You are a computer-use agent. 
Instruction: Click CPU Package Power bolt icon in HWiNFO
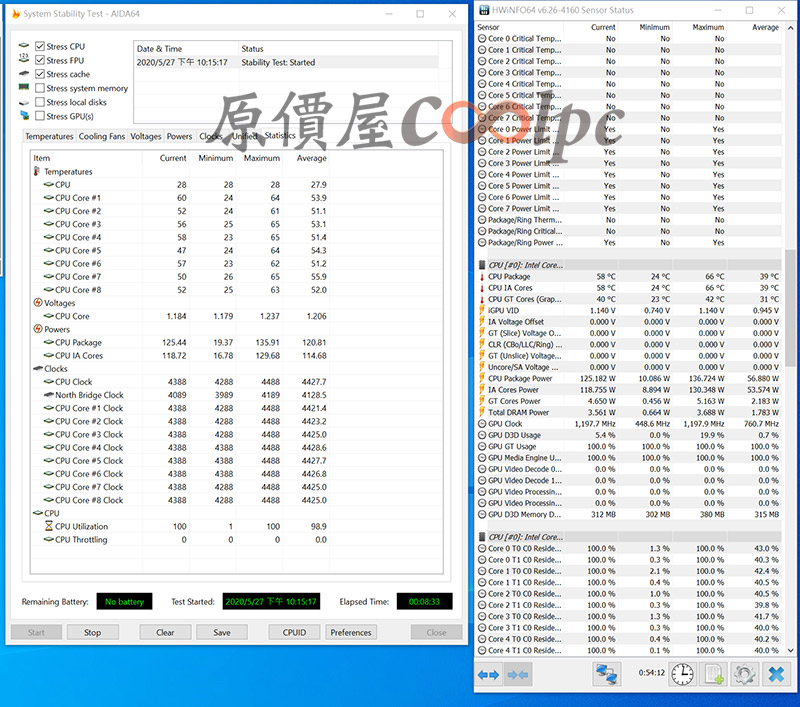click(482, 378)
